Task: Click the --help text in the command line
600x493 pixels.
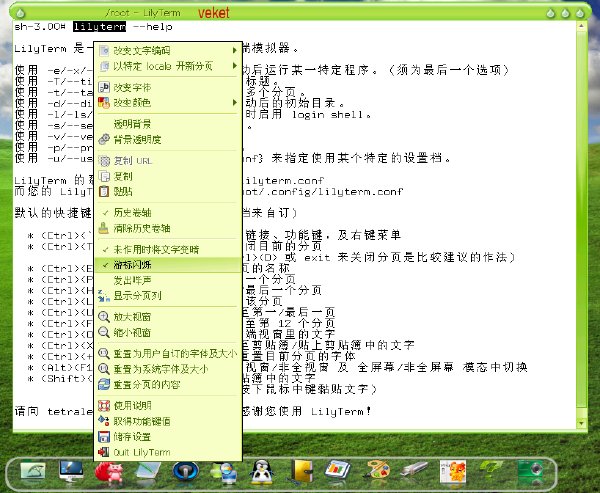Action: (x=153, y=27)
